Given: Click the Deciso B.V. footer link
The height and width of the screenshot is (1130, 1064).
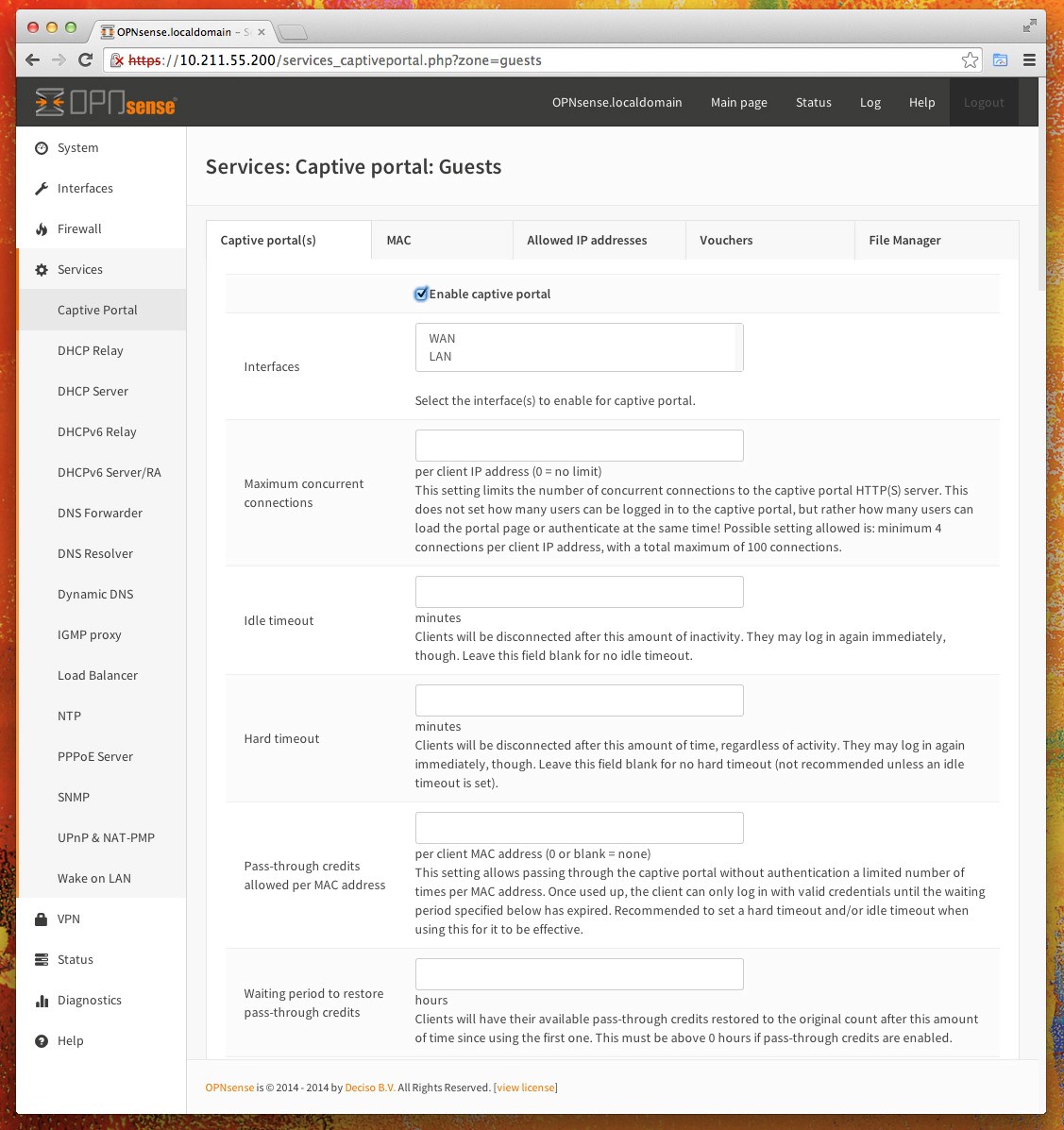Looking at the screenshot, I should pyautogui.click(x=370, y=1088).
